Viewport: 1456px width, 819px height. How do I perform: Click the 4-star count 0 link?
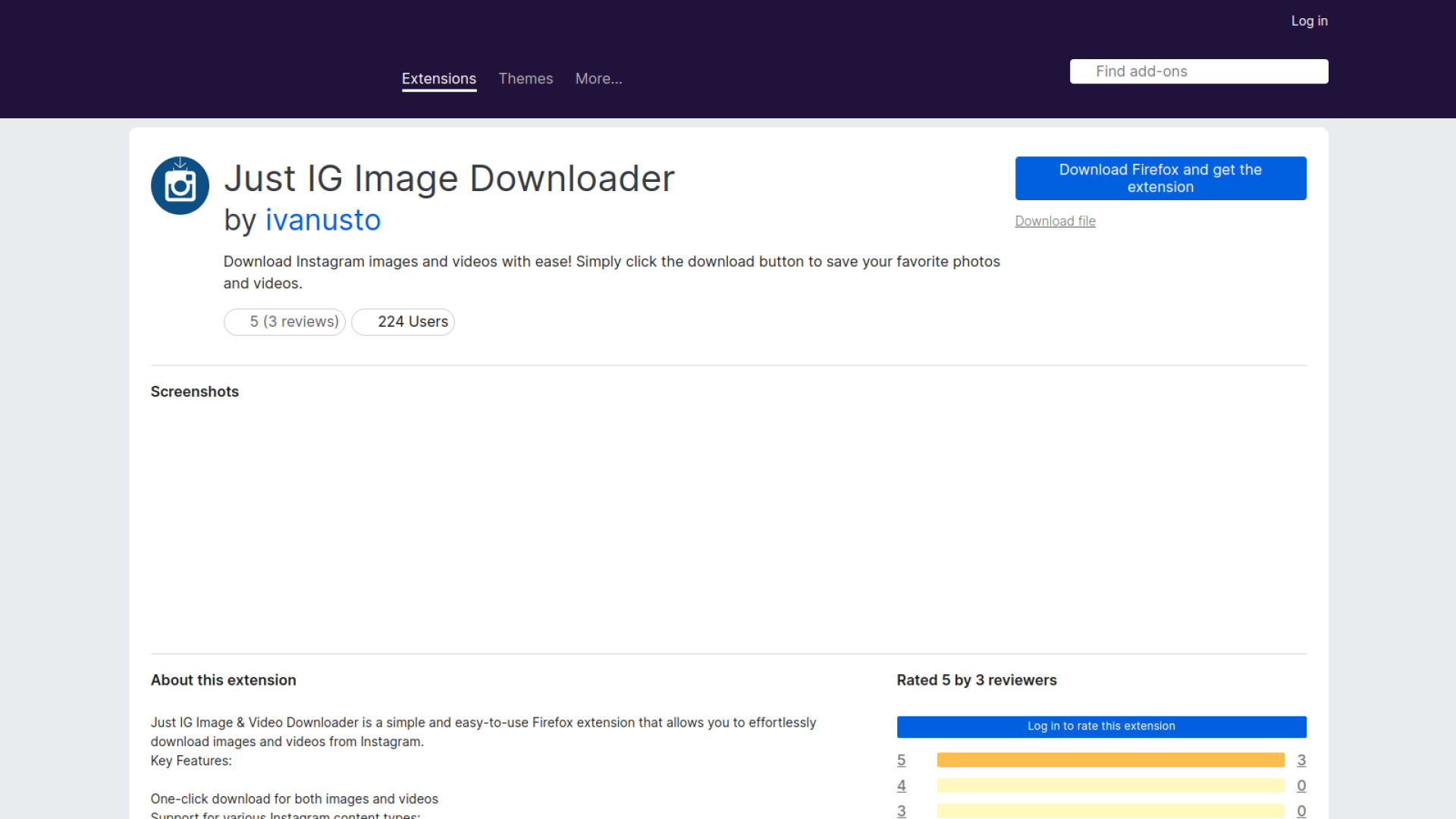coord(1301,786)
